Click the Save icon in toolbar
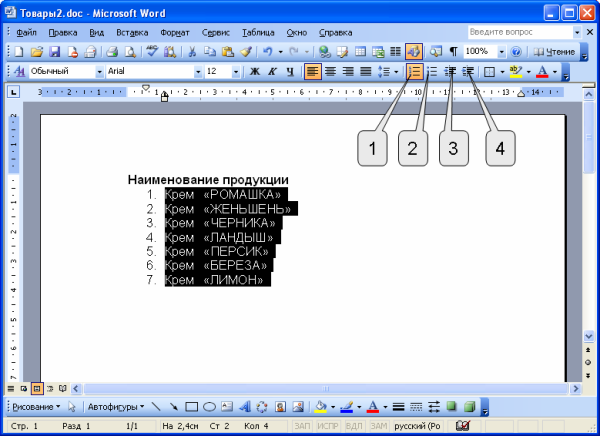600x436 pixels. (54, 51)
